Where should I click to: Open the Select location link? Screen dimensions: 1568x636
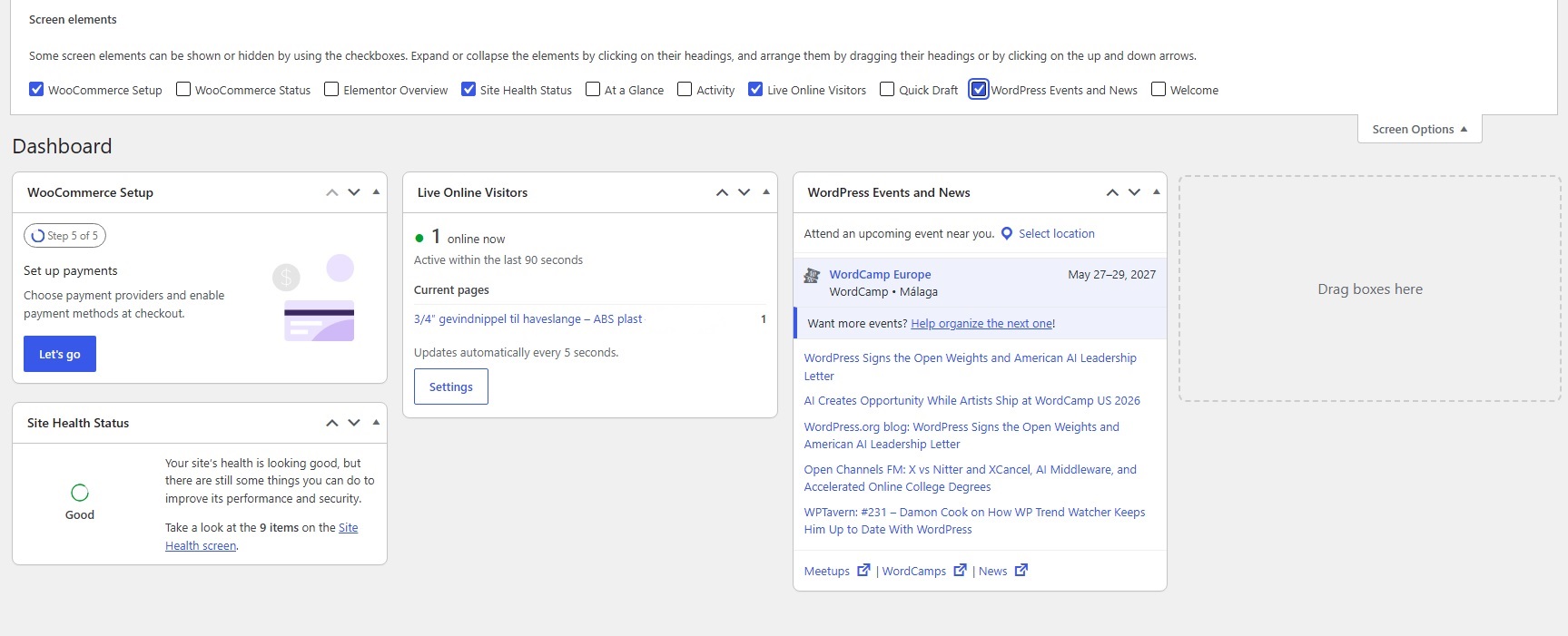coord(1057,233)
